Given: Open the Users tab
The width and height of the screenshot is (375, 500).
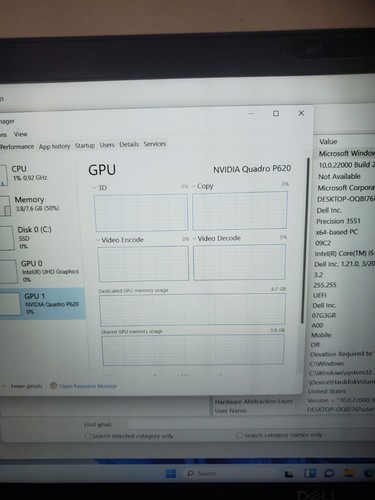Looking at the screenshot, I should pos(107,145).
